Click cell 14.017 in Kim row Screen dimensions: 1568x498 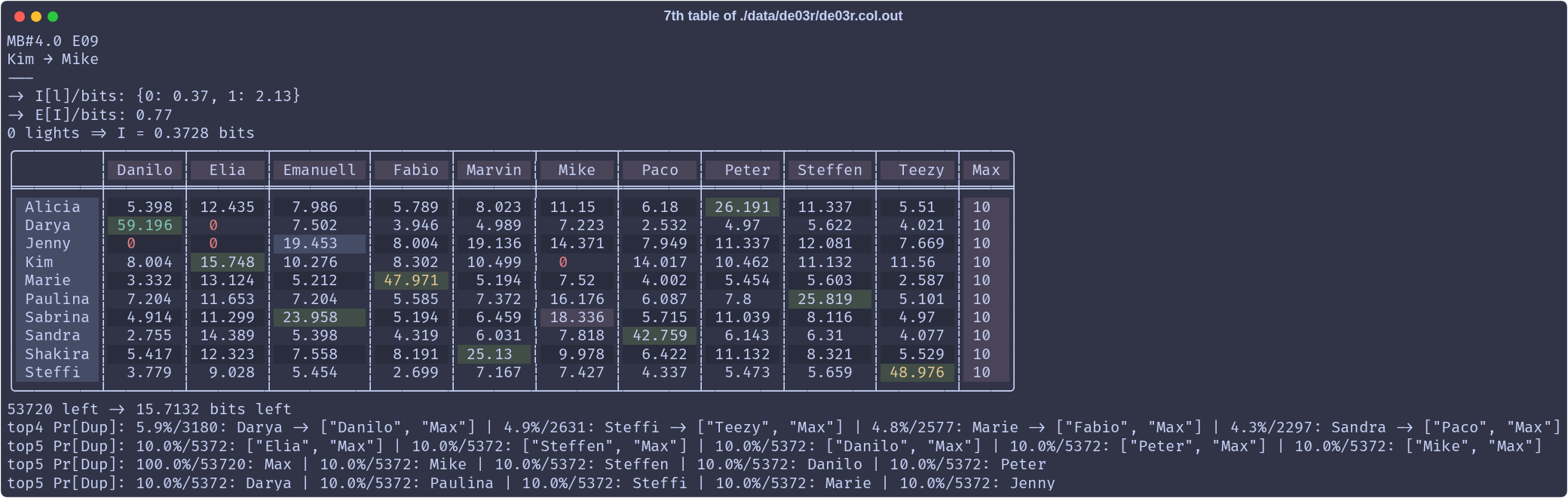[x=660, y=262]
